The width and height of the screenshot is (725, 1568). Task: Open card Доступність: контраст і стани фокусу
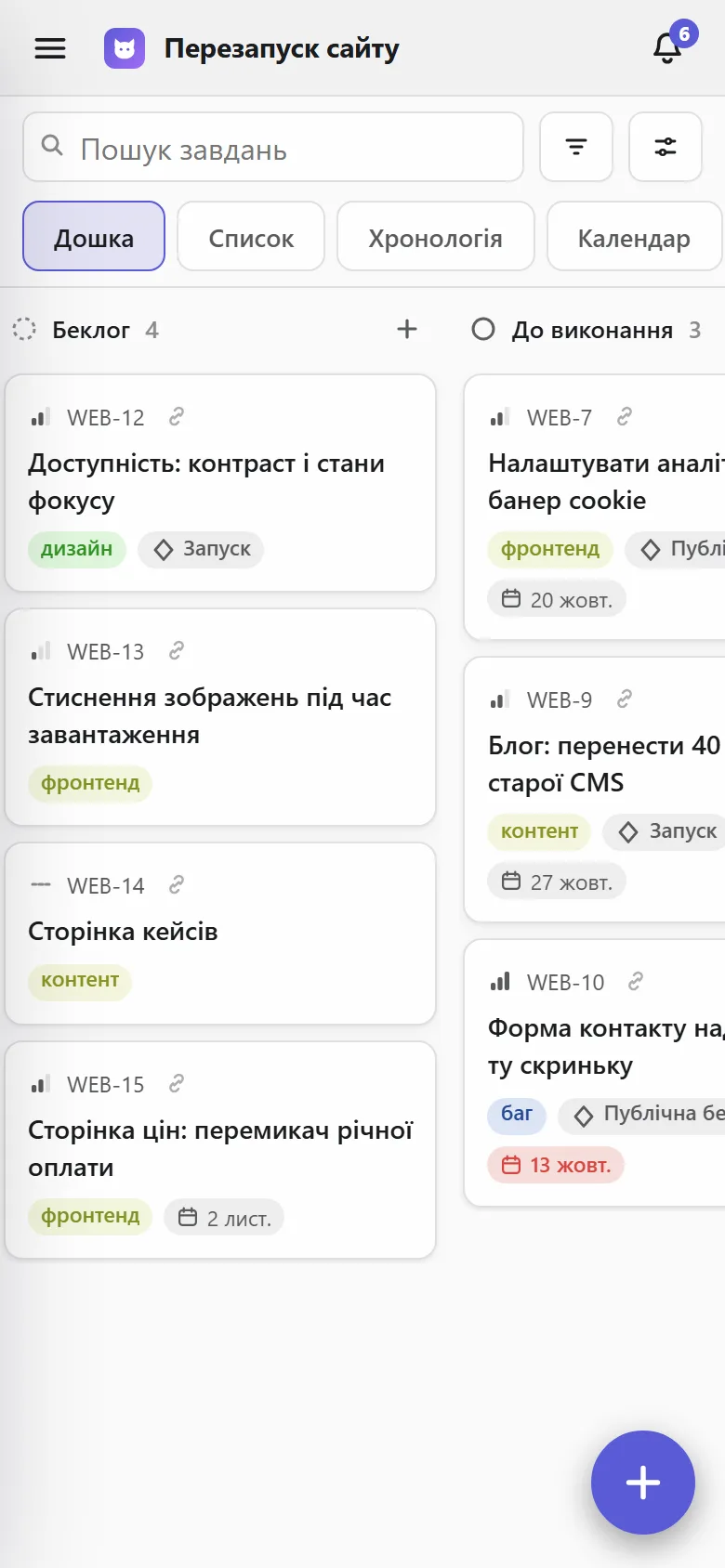pos(220,482)
